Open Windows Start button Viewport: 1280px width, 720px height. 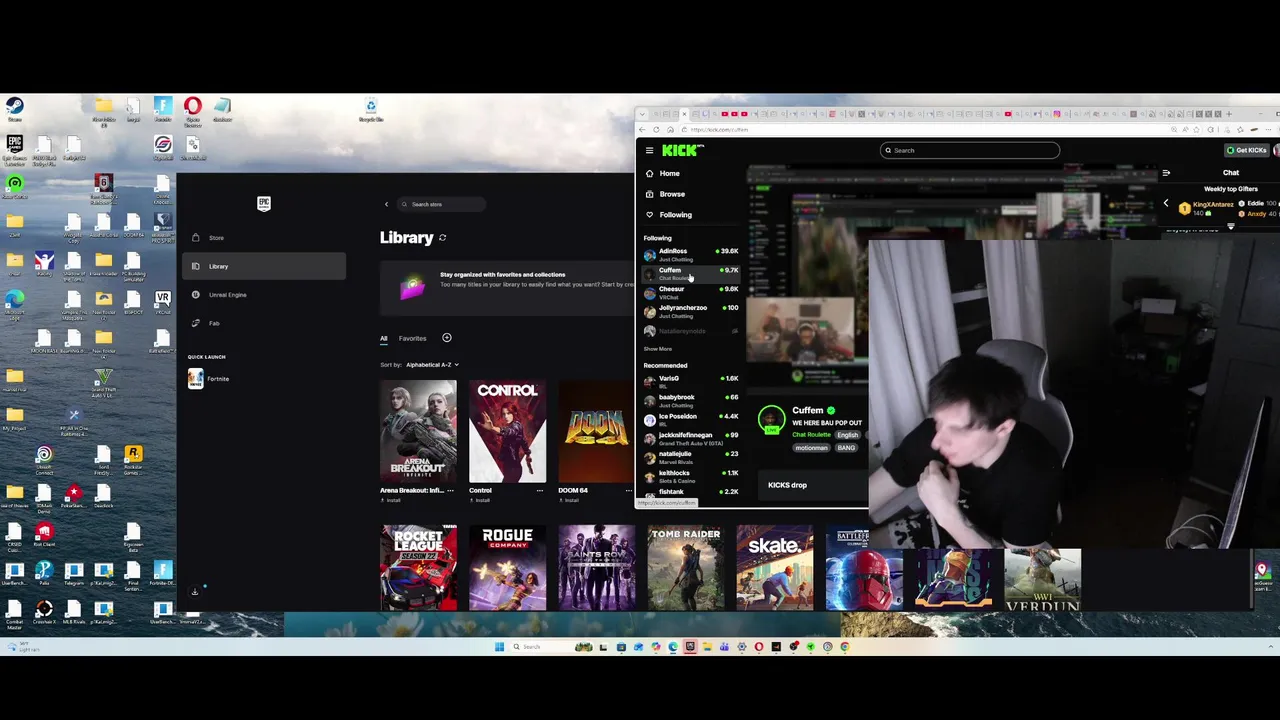[499, 647]
